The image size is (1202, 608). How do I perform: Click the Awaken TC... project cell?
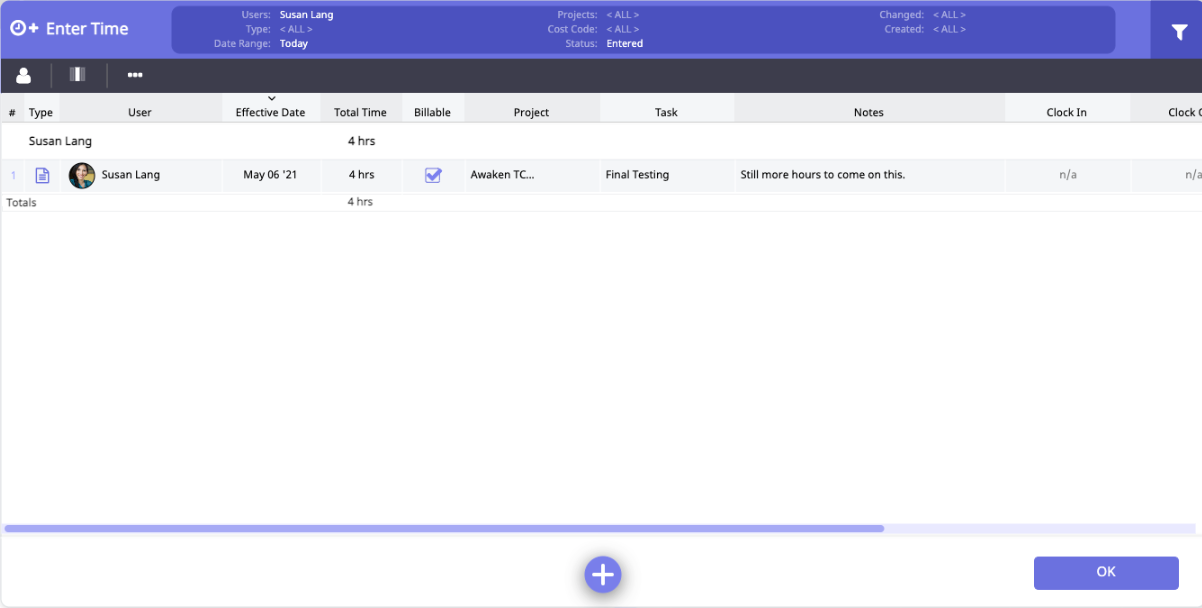click(502, 175)
